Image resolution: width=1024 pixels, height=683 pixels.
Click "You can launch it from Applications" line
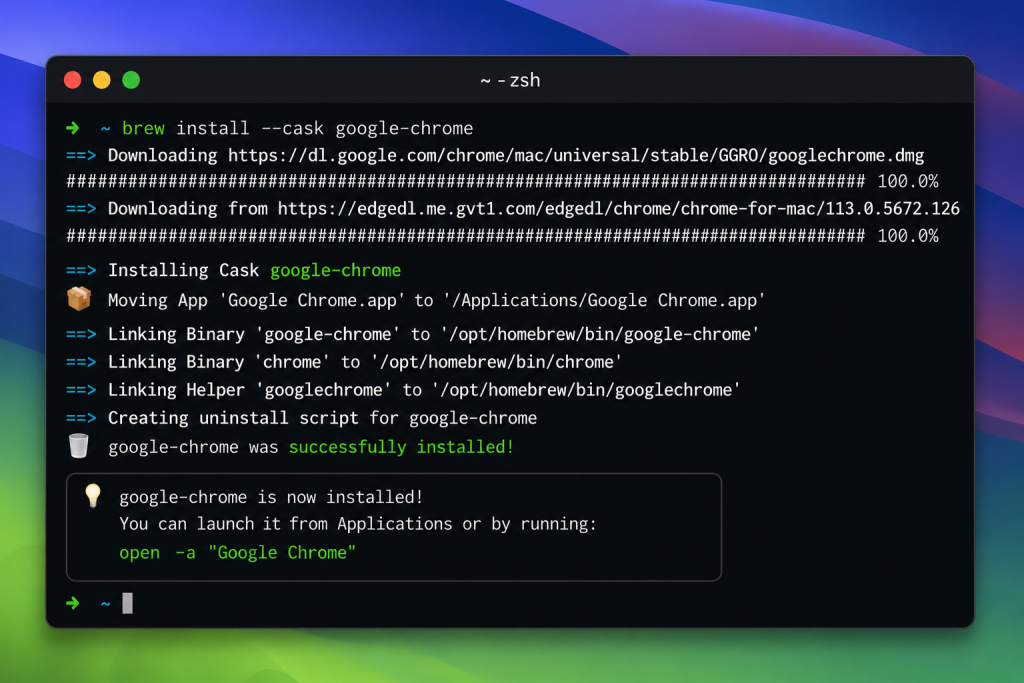[358, 524]
